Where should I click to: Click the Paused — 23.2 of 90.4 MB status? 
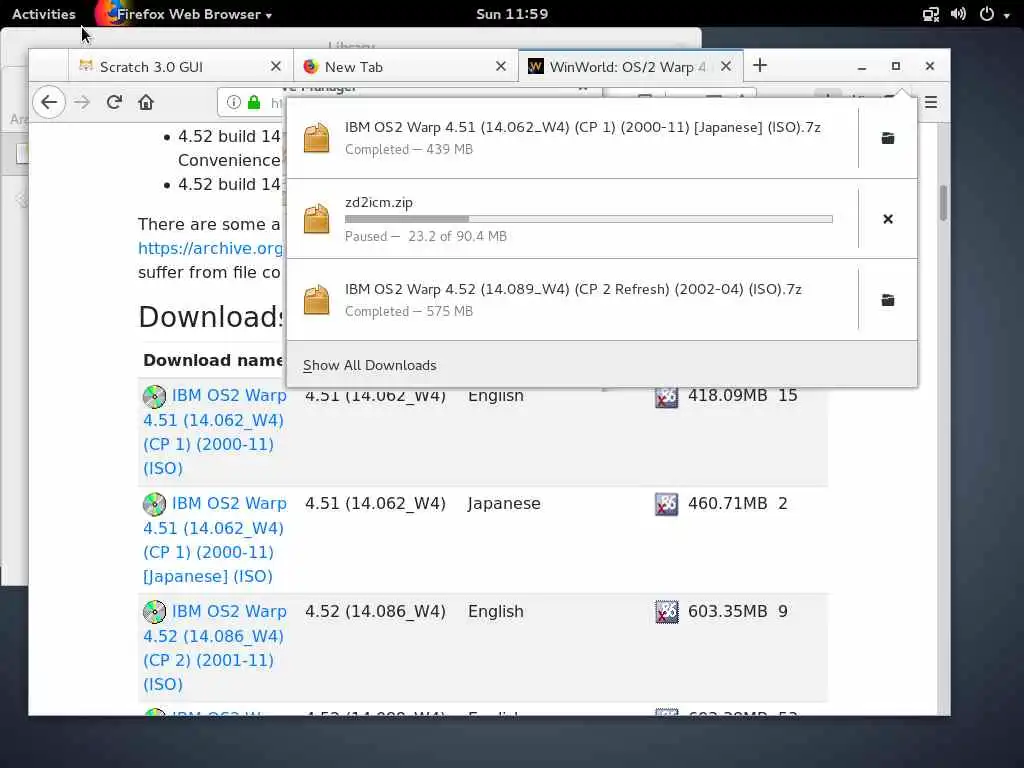tap(426, 236)
